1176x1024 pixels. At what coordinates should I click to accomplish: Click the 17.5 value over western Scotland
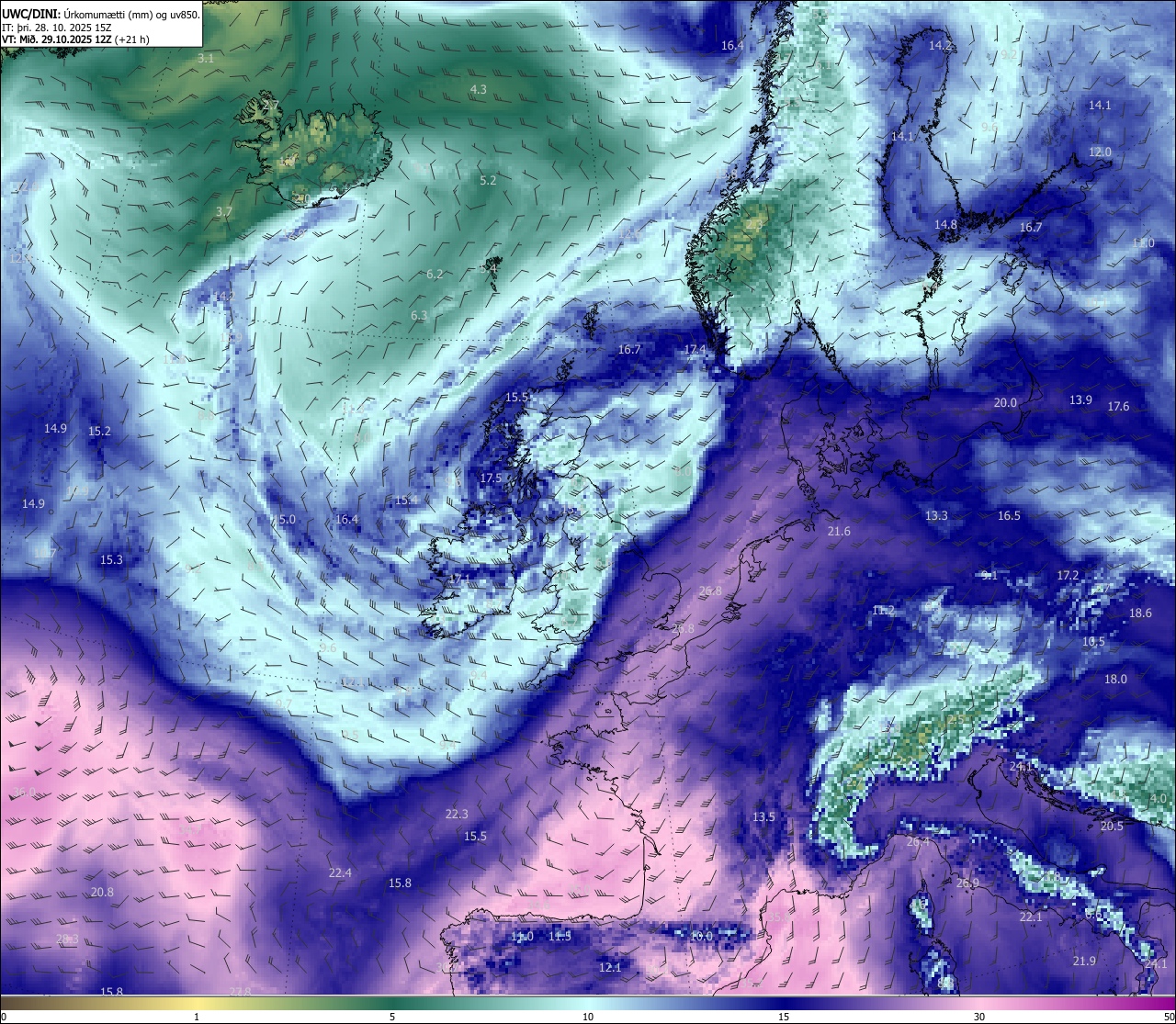(x=491, y=478)
